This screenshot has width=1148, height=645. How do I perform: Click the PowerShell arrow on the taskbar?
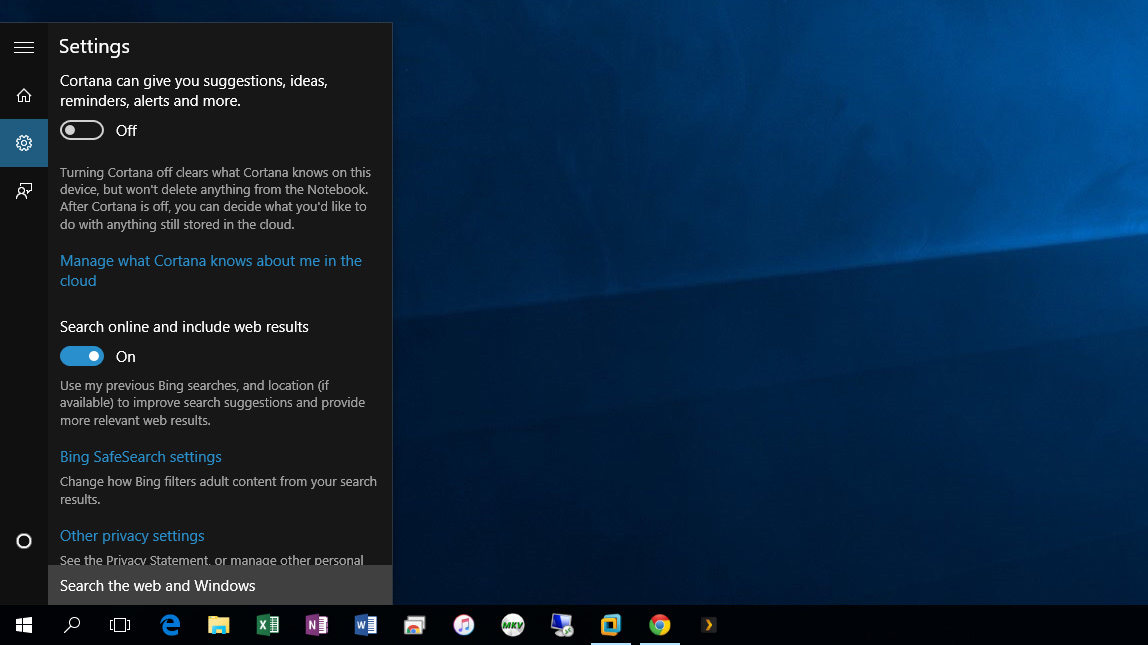(708, 624)
